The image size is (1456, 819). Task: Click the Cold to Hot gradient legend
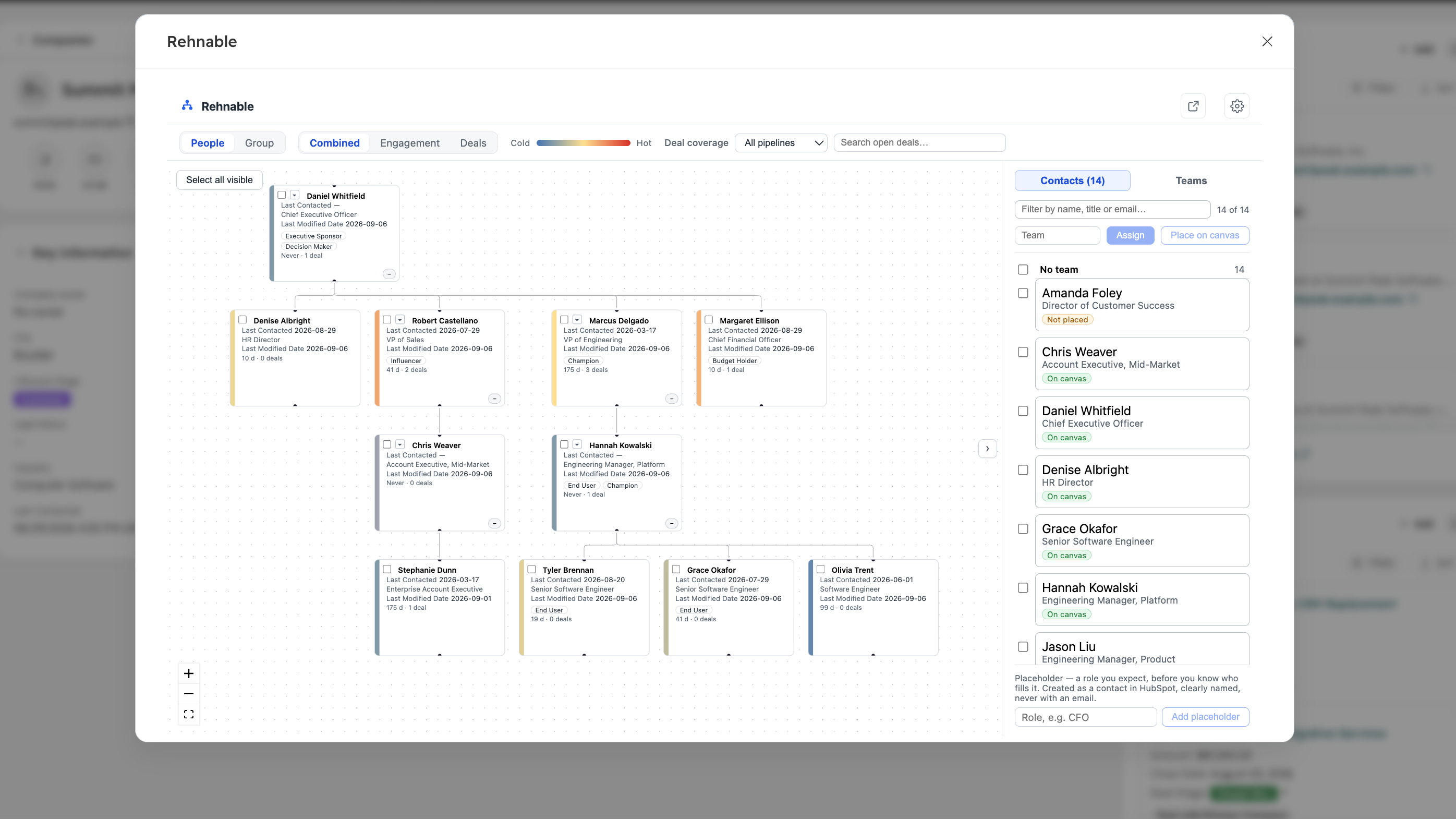point(583,143)
